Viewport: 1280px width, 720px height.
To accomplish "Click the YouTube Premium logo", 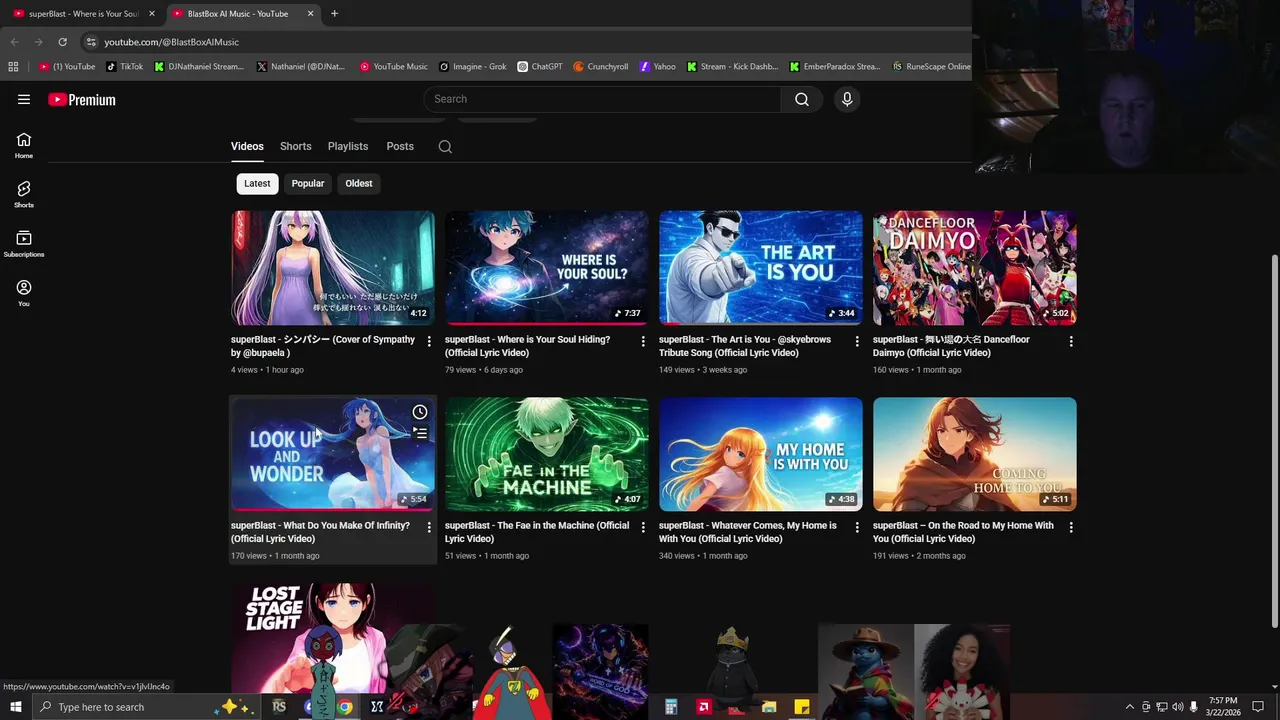I will tap(82, 99).
